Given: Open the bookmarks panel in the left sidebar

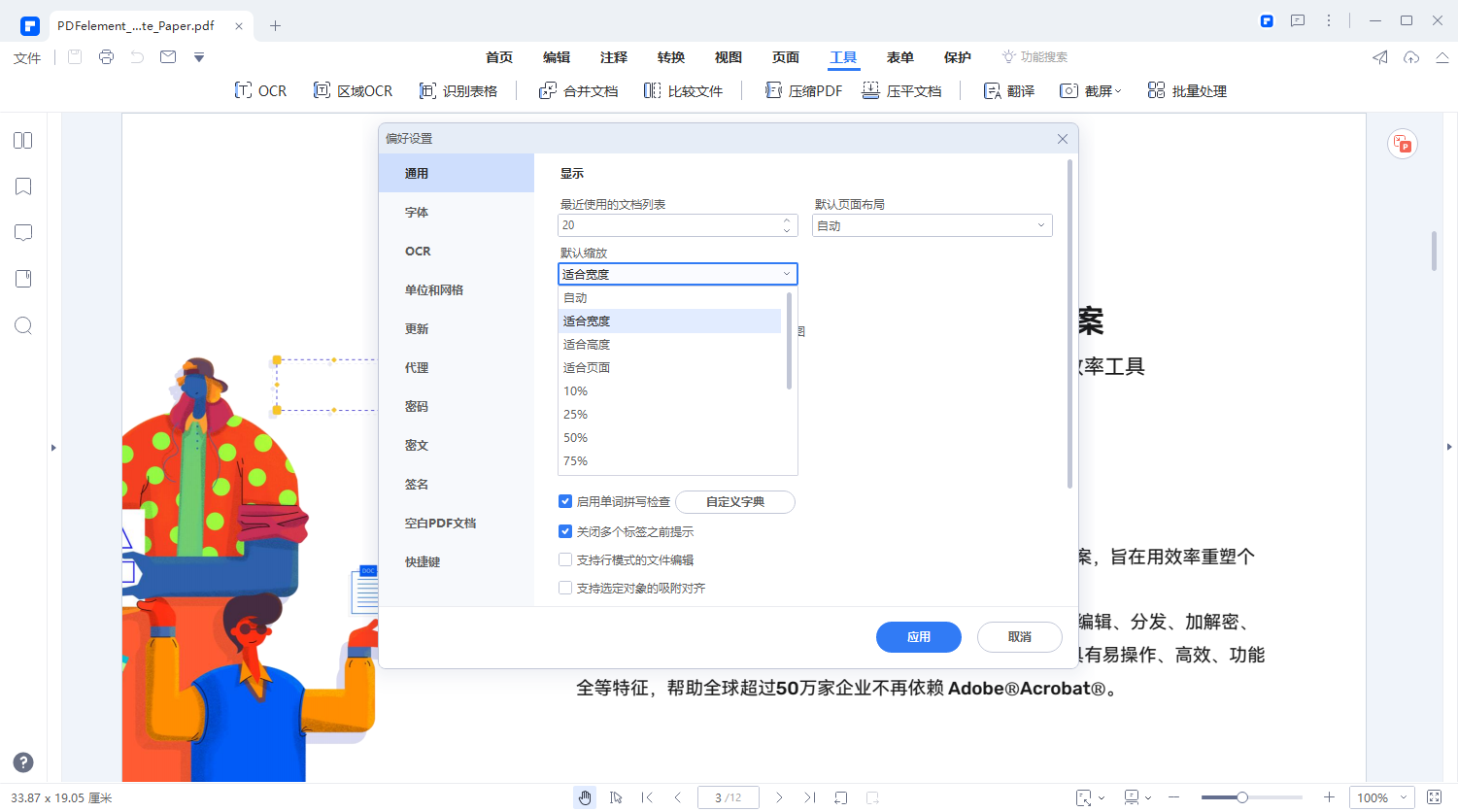Looking at the screenshot, I should (22, 186).
